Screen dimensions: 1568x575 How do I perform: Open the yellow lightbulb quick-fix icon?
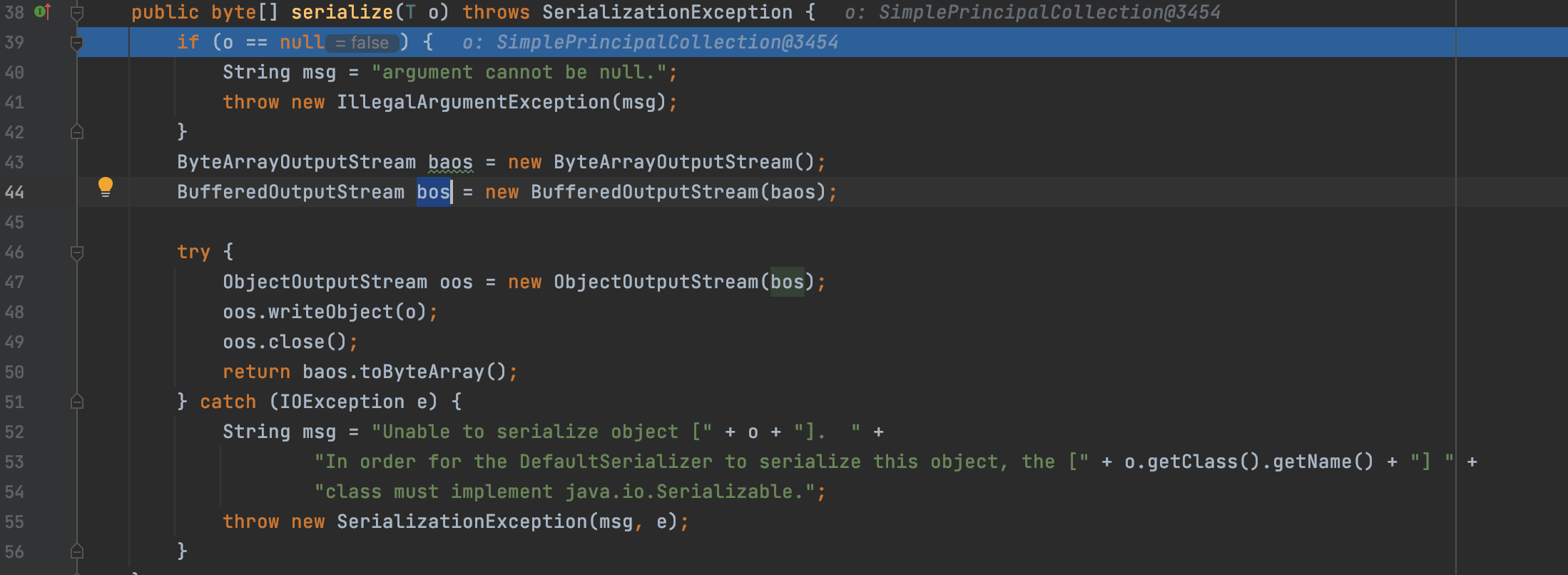tap(105, 187)
